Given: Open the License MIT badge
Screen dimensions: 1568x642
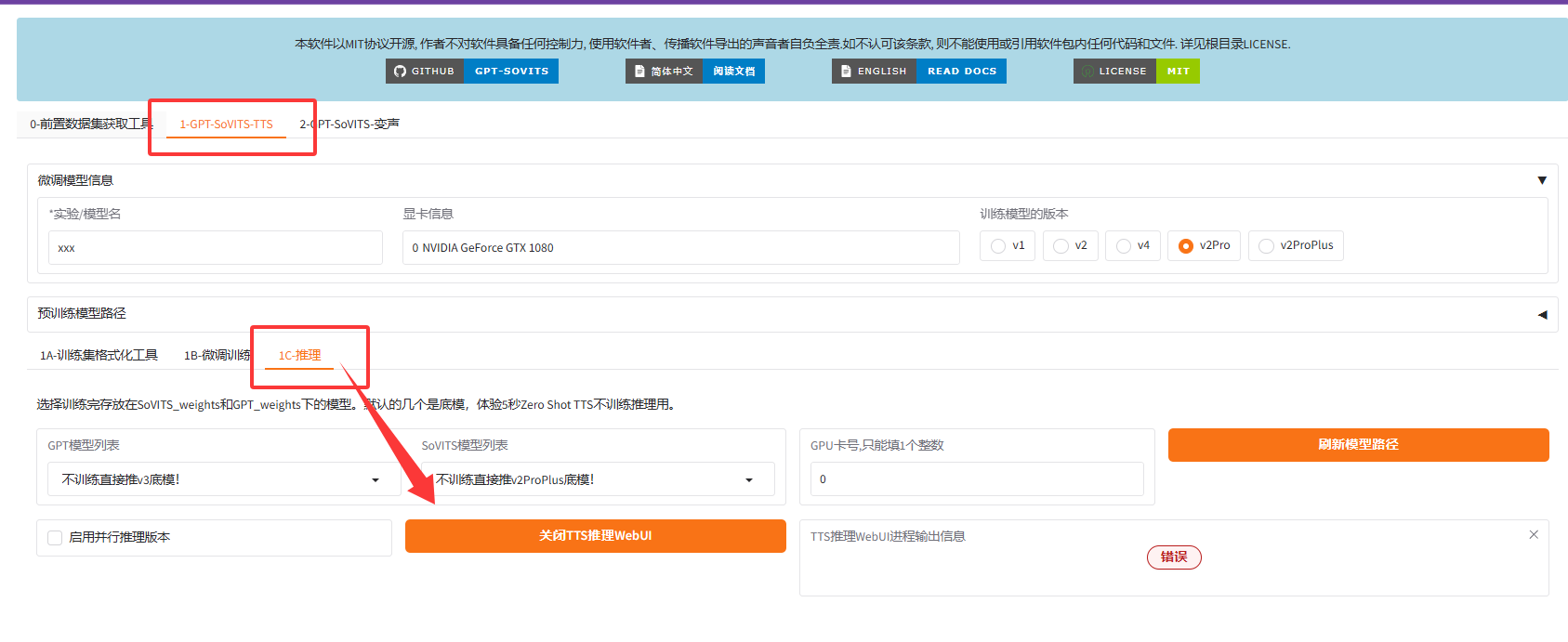Looking at the screenshot, I should 1137,71.
